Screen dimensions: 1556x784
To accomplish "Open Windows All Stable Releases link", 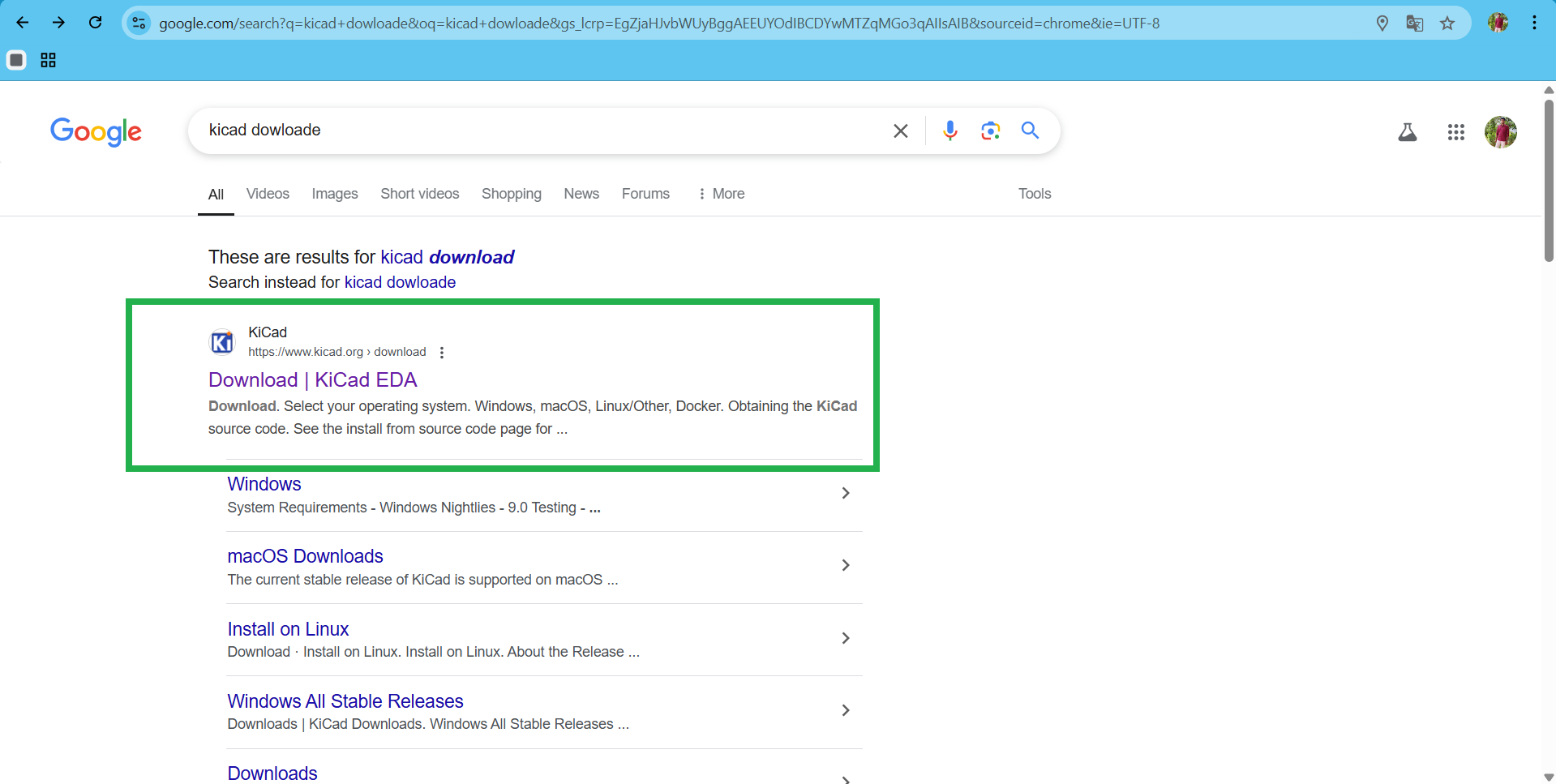I will (345, 701).
